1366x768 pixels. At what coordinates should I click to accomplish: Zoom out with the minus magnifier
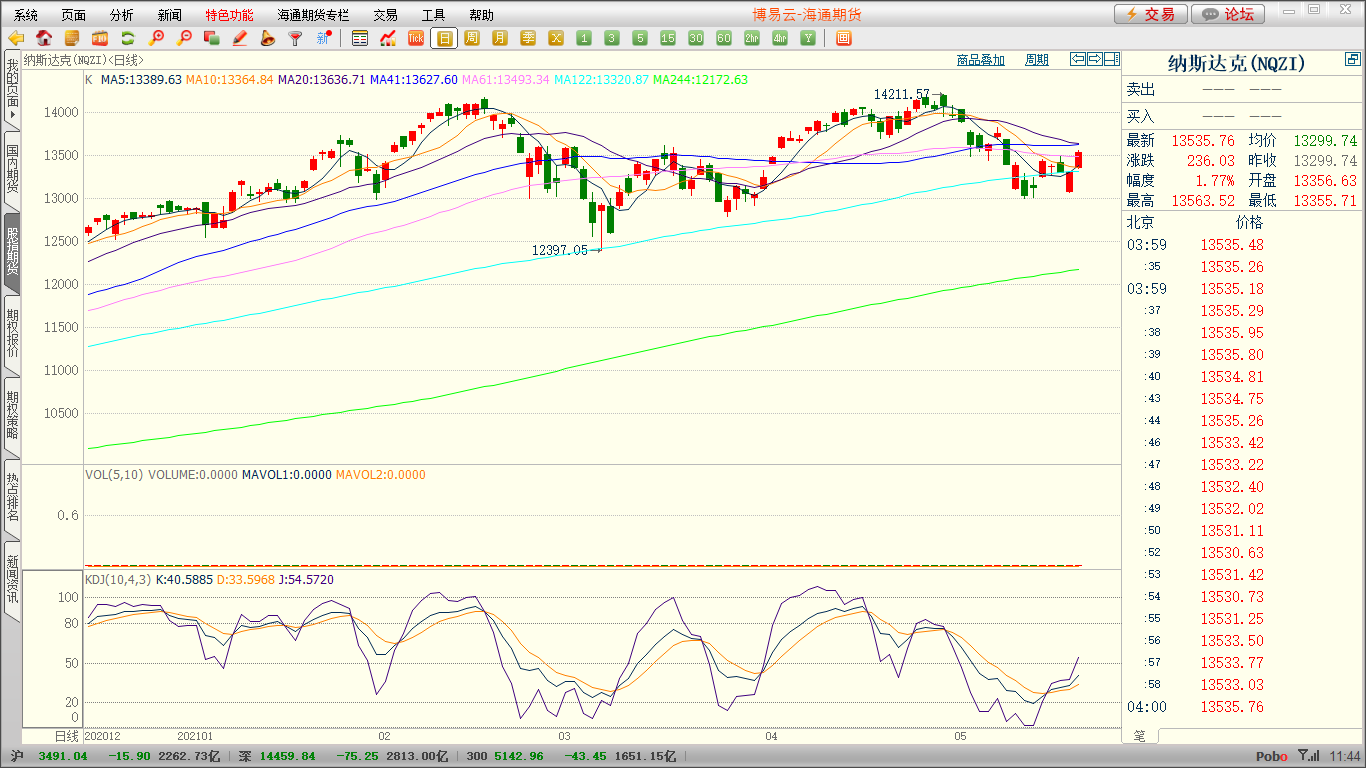(184, 38)
